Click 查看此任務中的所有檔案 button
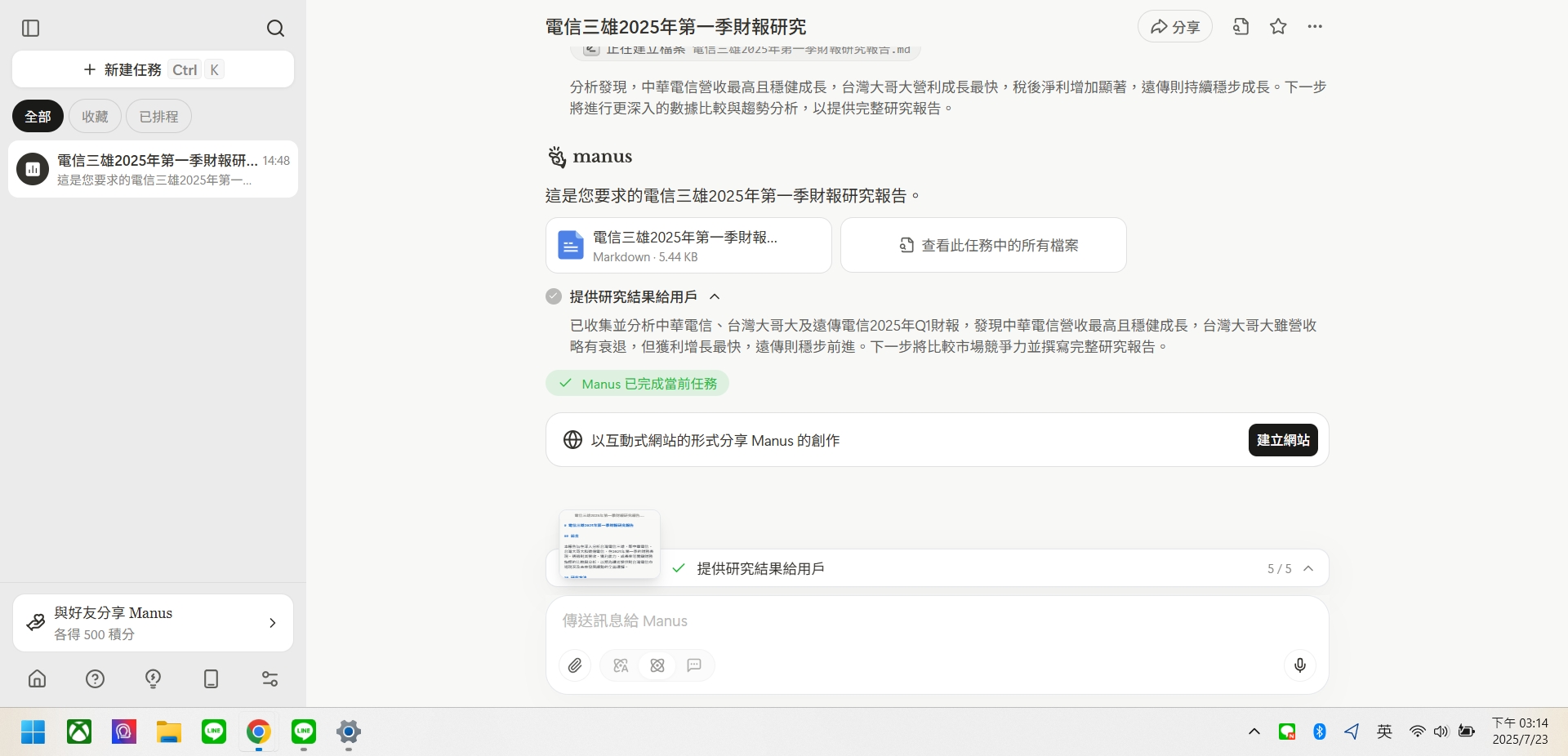Screen dimensions: 1568x756 click(983, 246)
